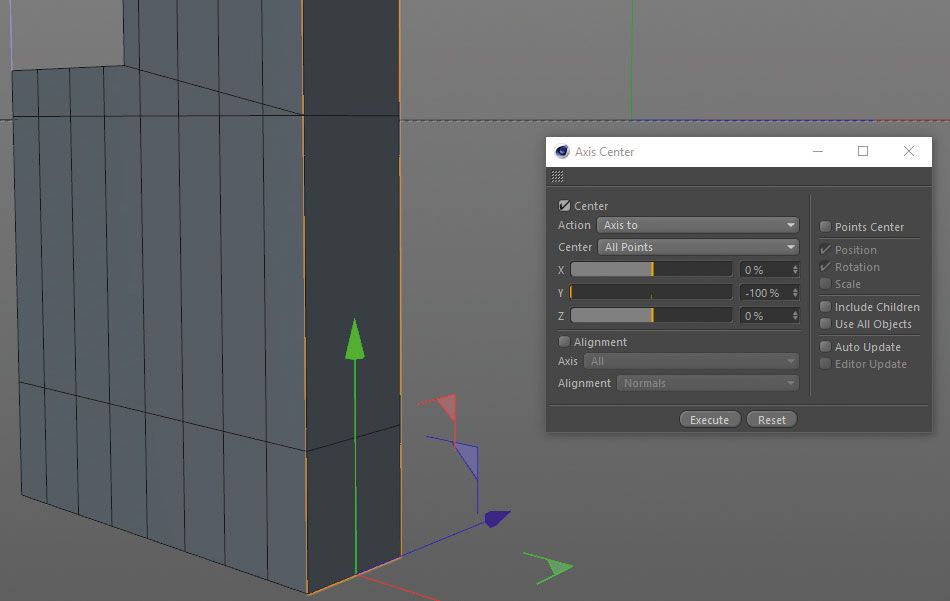Open the Action dropdown showing Axis to
Screen dimensions: 950x601
pyautogui.click(x=696, y=225)
